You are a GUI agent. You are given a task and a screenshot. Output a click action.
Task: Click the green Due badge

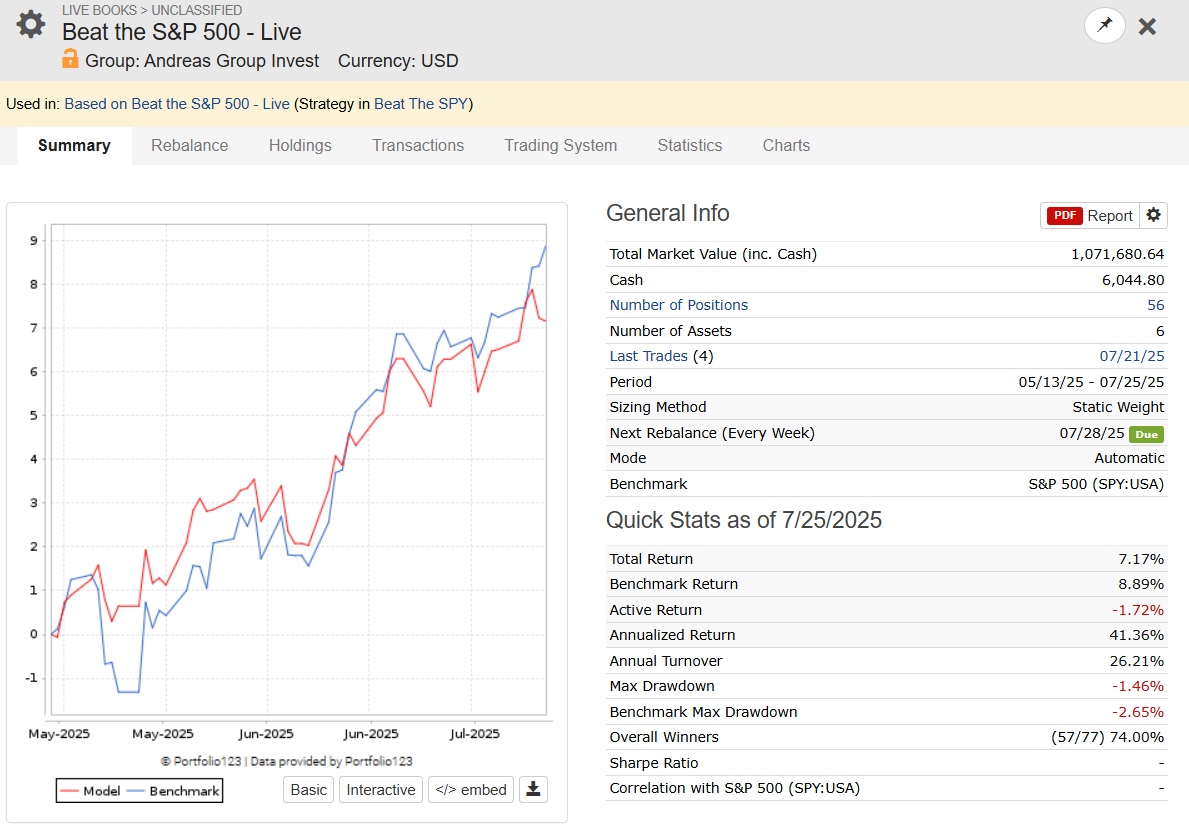point(1146,434)
